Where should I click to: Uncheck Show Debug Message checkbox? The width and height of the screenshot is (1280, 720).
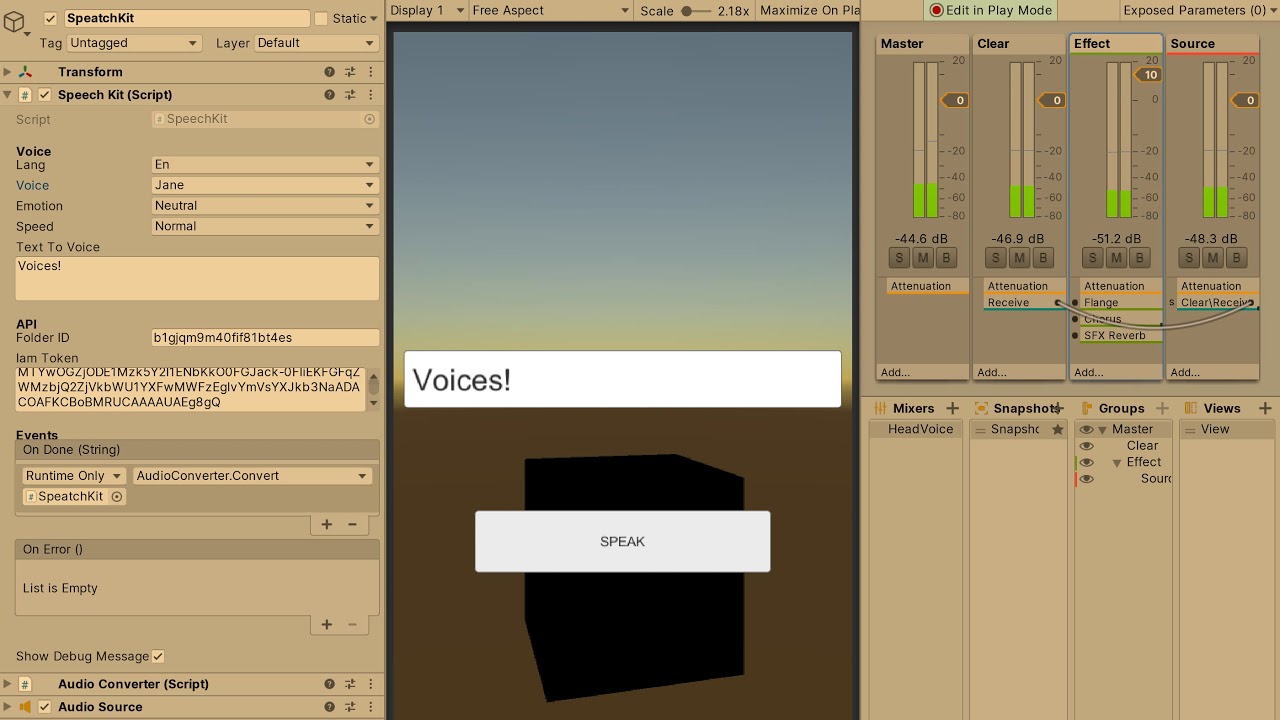point(158,656)
